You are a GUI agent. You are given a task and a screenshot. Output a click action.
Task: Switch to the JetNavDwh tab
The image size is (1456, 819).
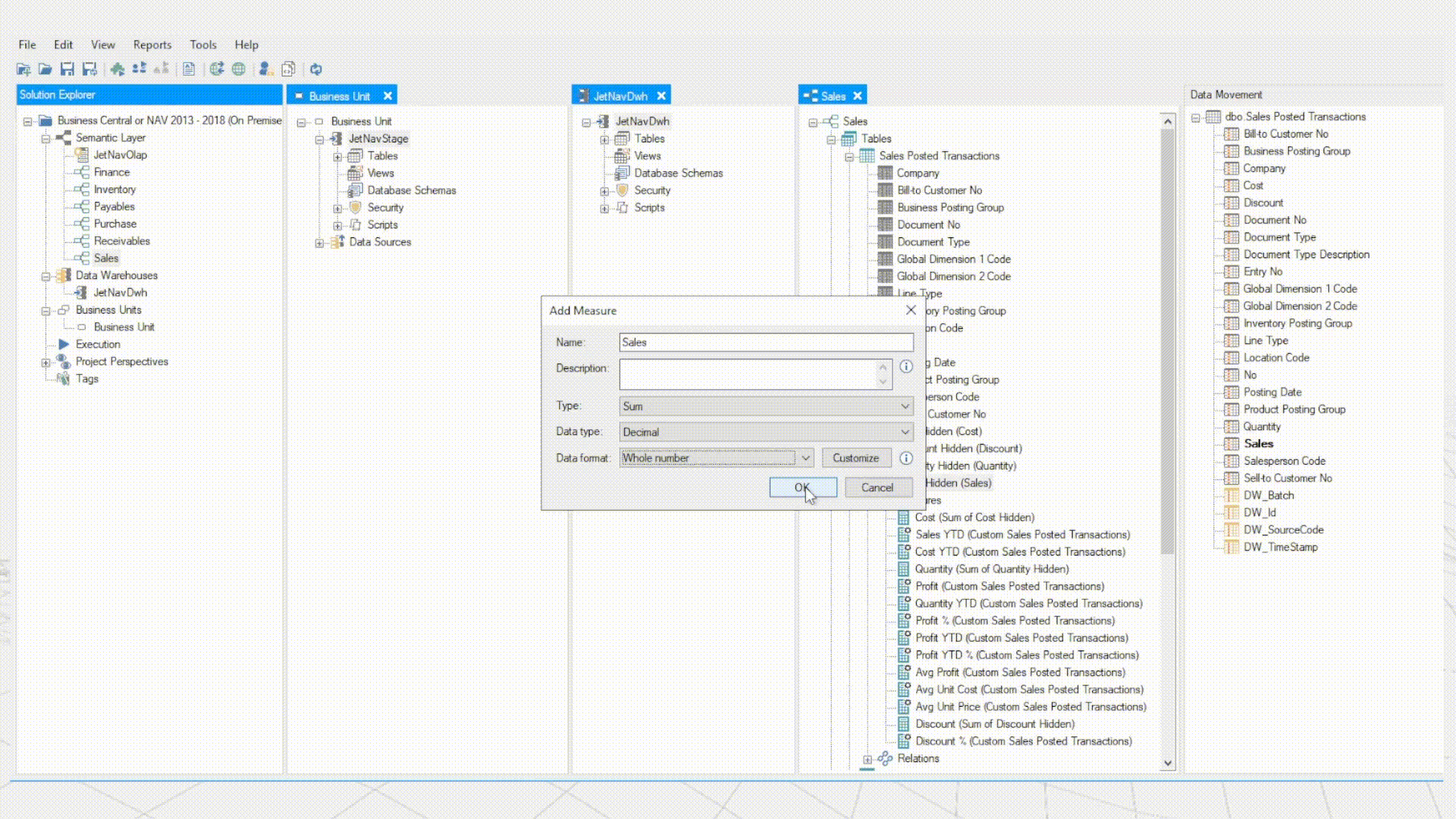coord(620,96)
